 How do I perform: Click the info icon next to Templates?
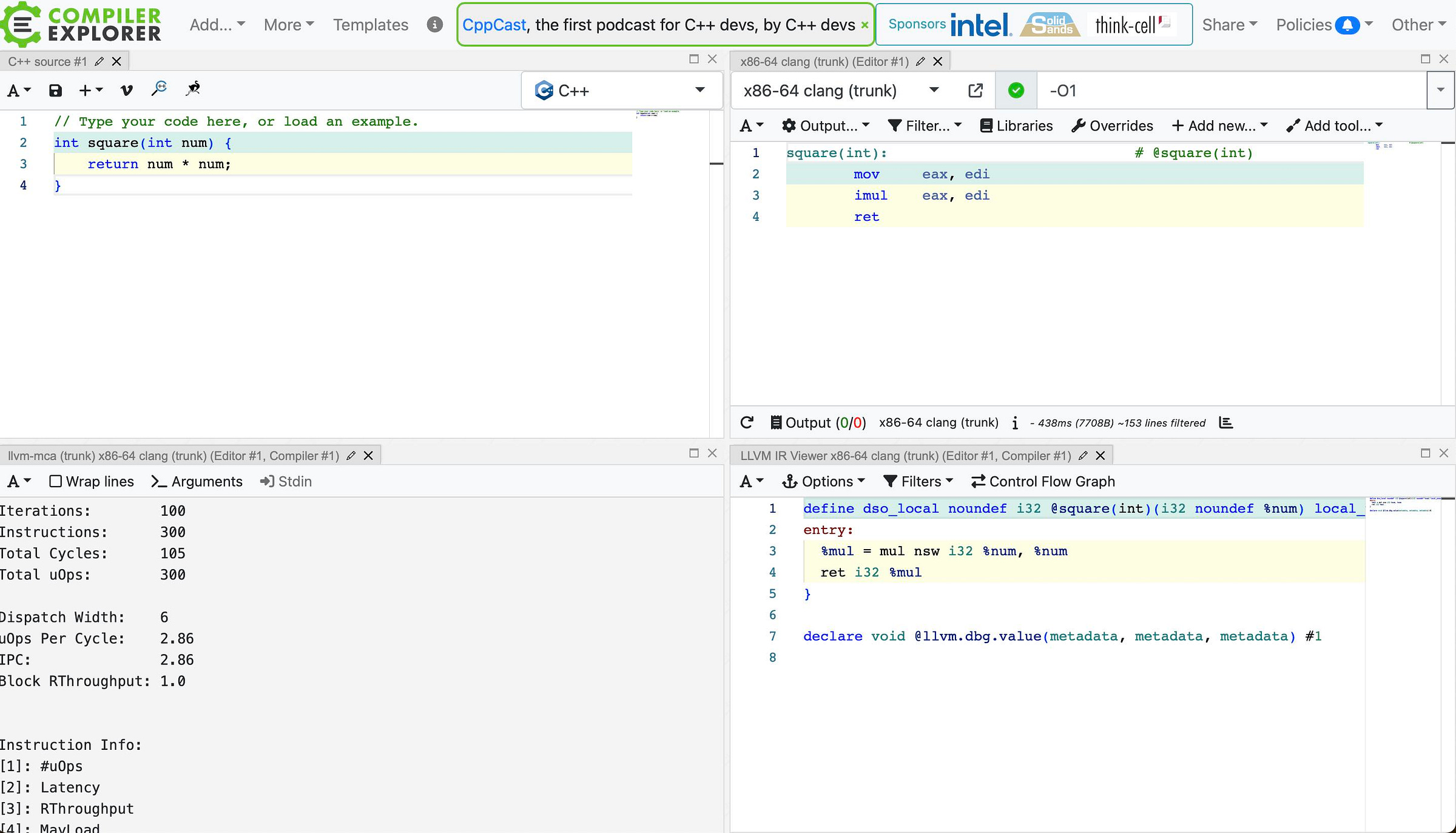pos(434,24)
